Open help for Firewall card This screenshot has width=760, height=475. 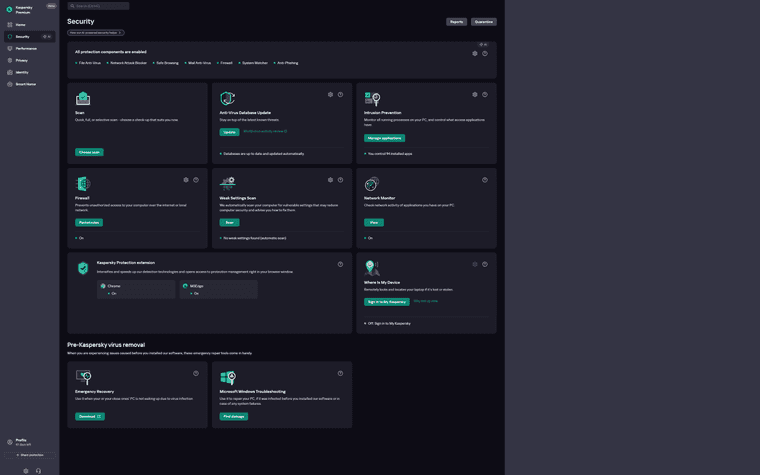click(x=196, y=180)
